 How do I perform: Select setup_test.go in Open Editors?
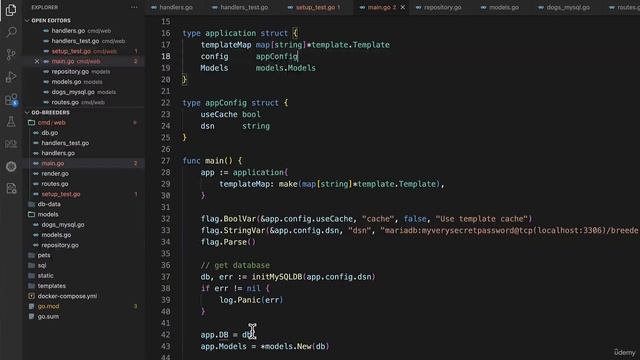coord(84,51)
